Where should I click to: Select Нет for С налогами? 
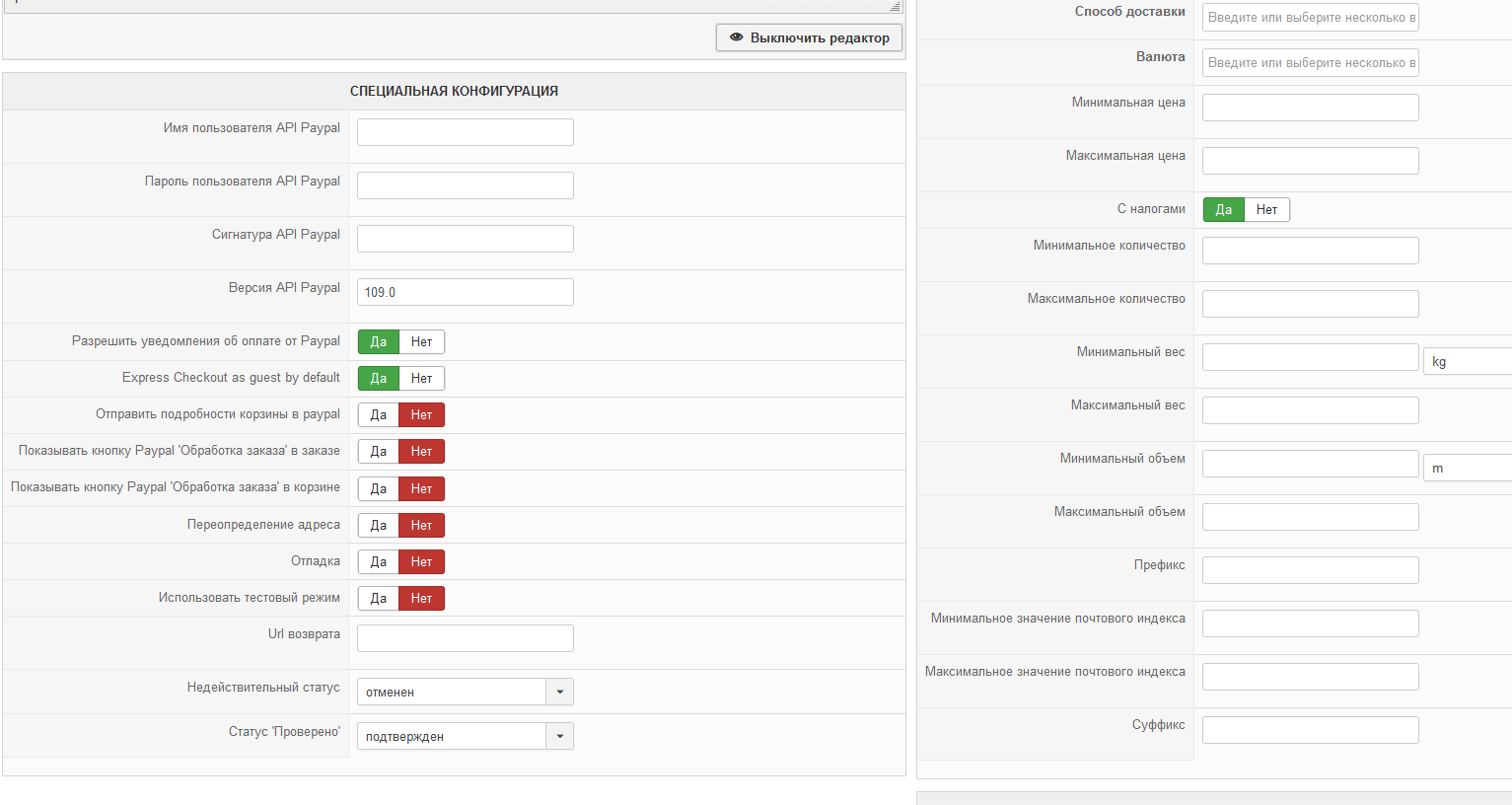(1267, 209)
